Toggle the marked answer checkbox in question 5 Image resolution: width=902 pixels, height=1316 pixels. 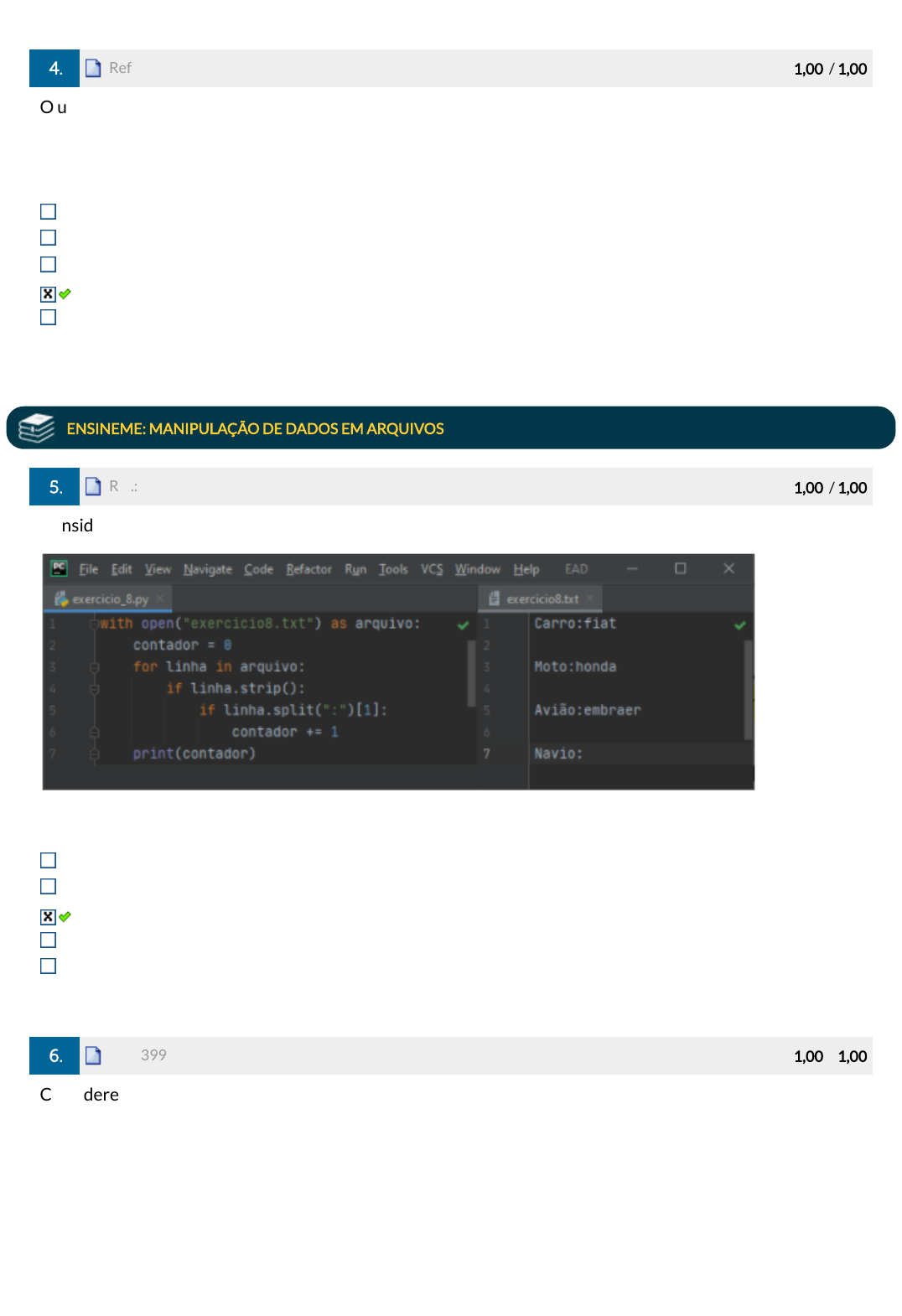click(49, 917)
